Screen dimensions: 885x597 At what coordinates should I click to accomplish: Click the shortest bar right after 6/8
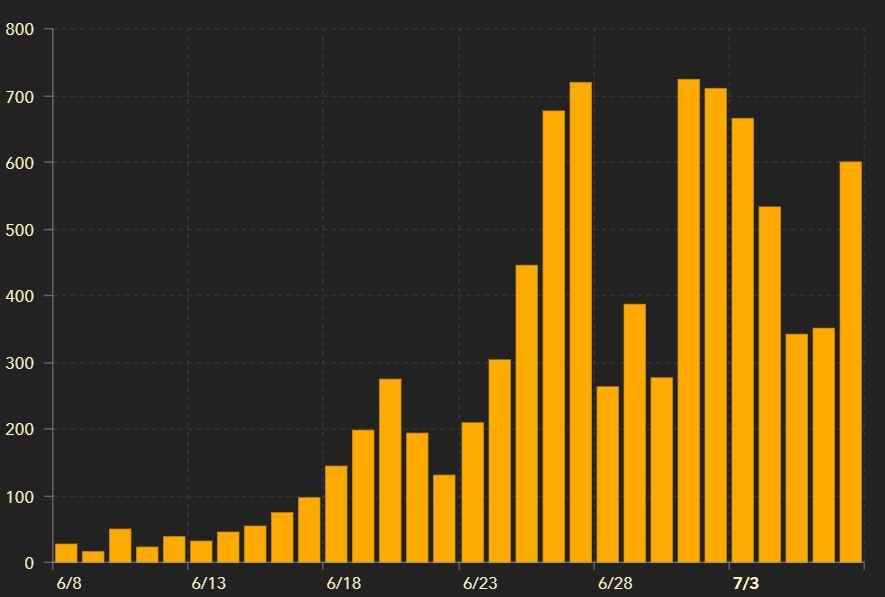click(x=93, y=557)
